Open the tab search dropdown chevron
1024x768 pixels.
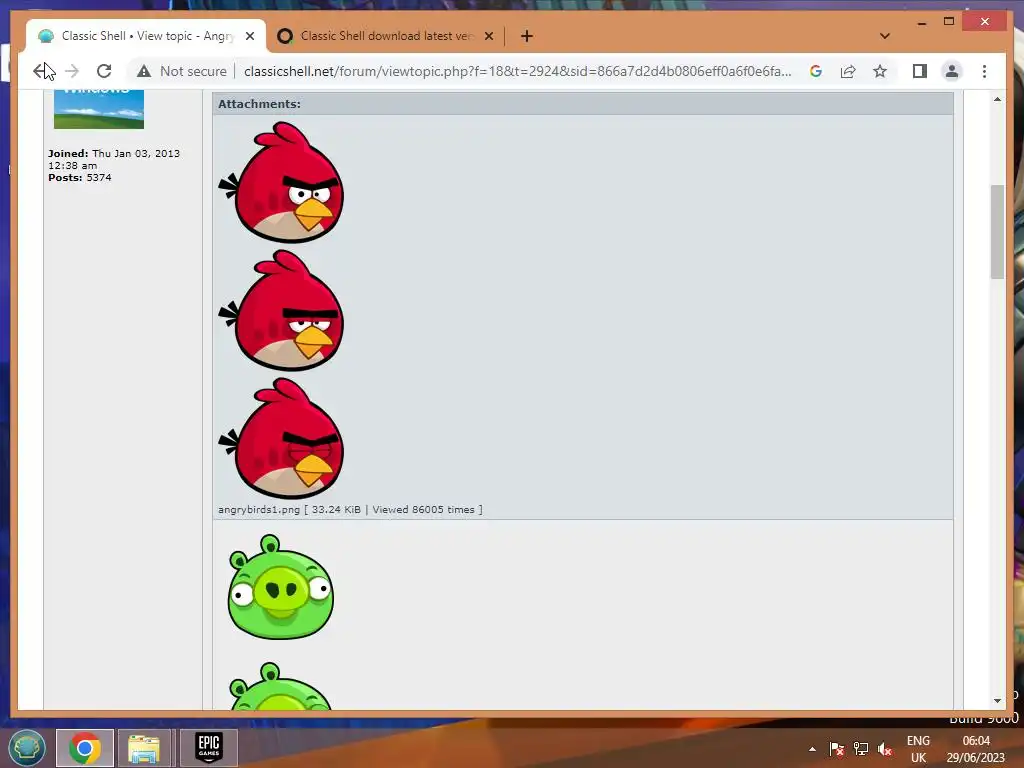[885, 36]
